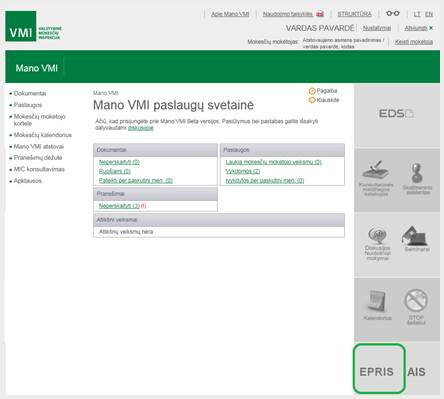This screenshot has width=444, height=399.
Task: Open Pateikti per paskutinį mėn. link
Action: [x=136, y=181]
